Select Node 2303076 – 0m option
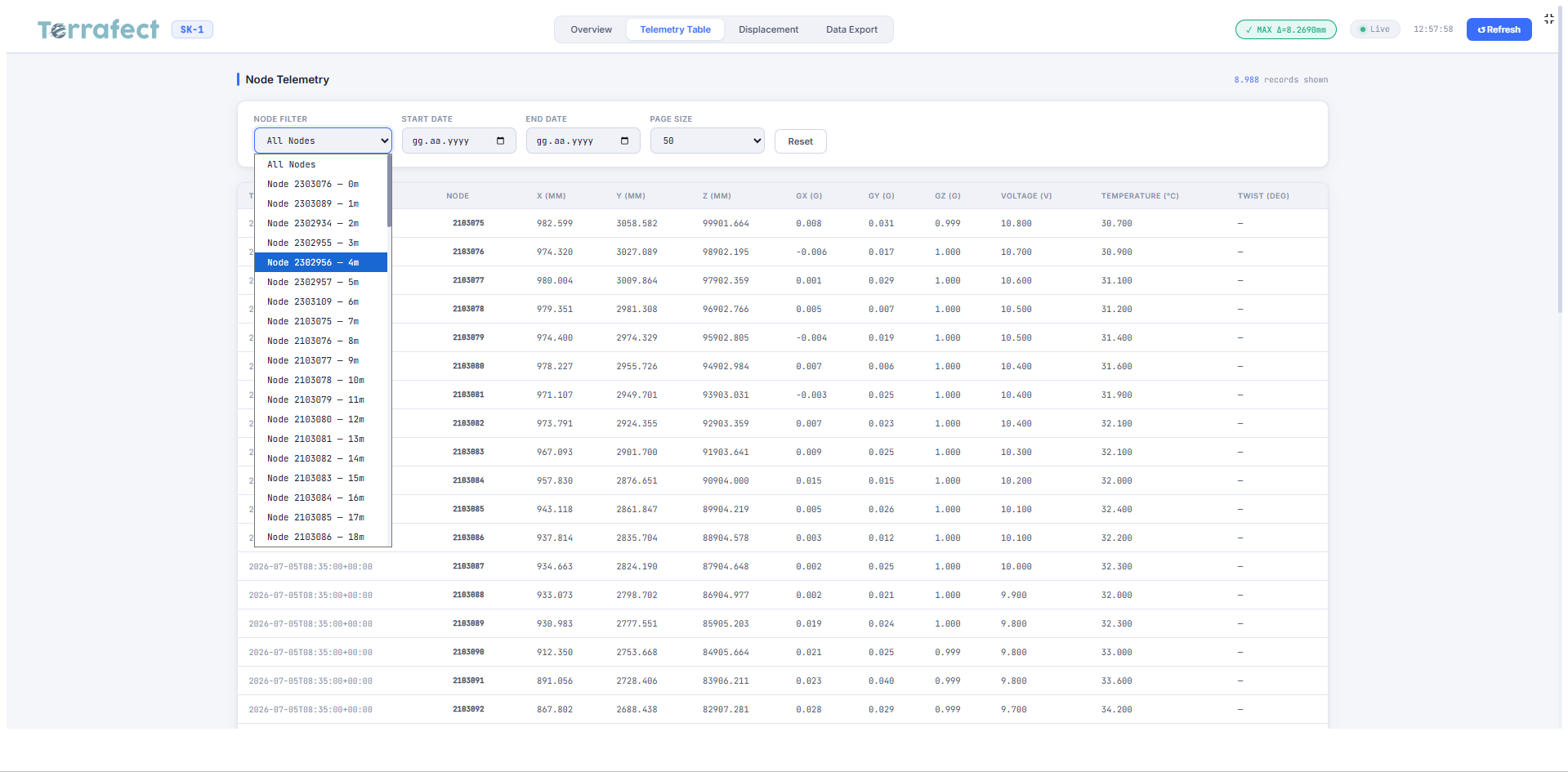Image resolution: width=1568 pixels, height=772 pixels. click(x=320, y=184)
